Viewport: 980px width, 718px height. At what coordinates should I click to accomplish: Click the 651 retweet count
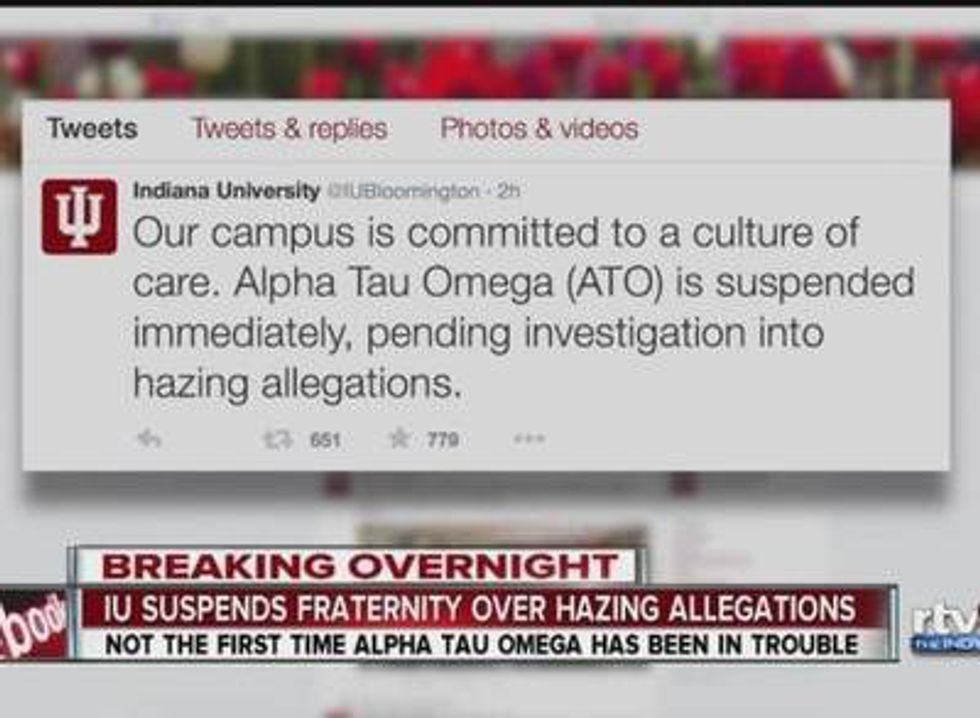pos(325,441)
